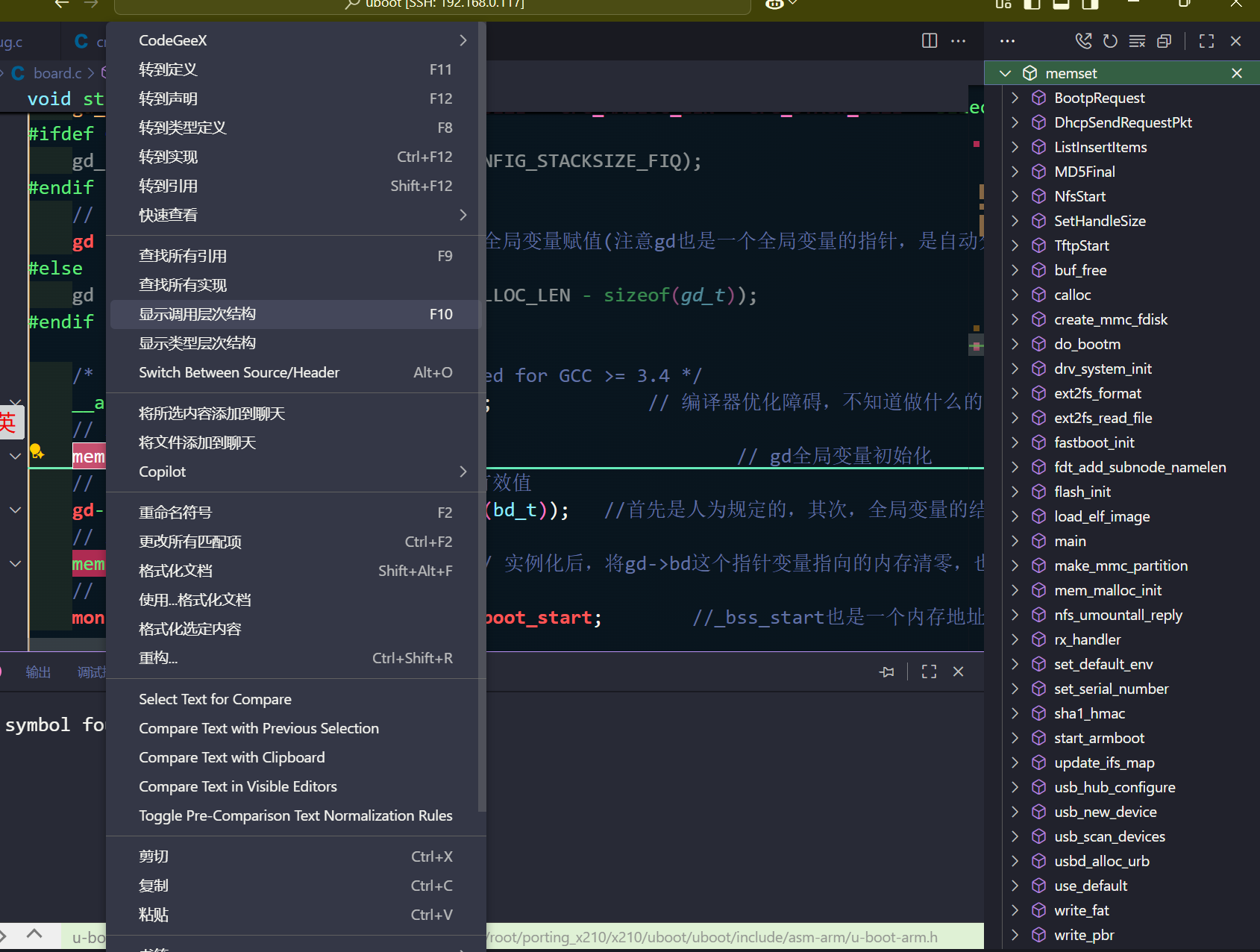The width and height of the screenshot is (1260, 952).
Task: Dismiss the memset root entry
Action: pyautogui.click(x=1237, y=73)
